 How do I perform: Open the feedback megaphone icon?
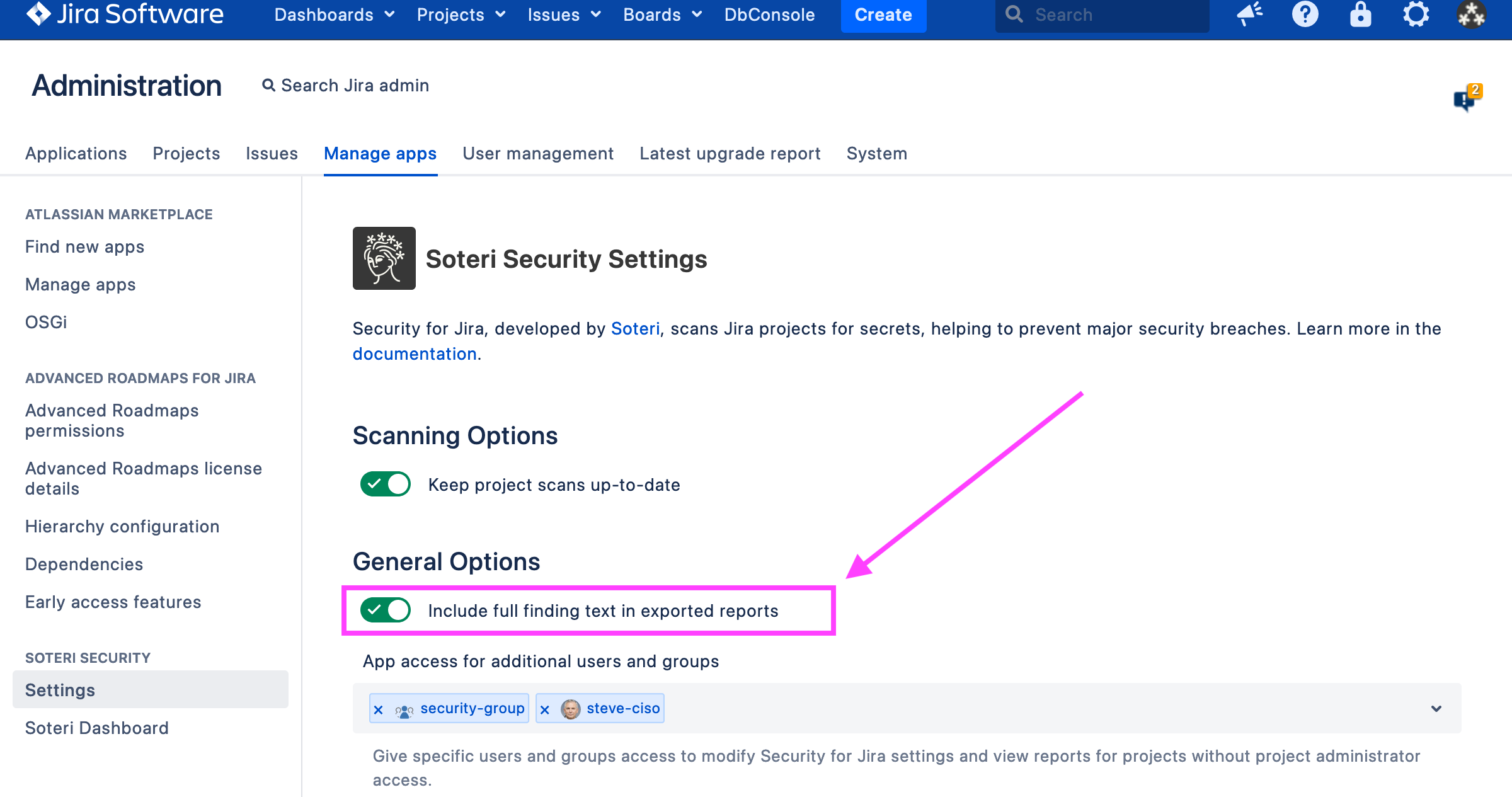tap(1249, 14)
